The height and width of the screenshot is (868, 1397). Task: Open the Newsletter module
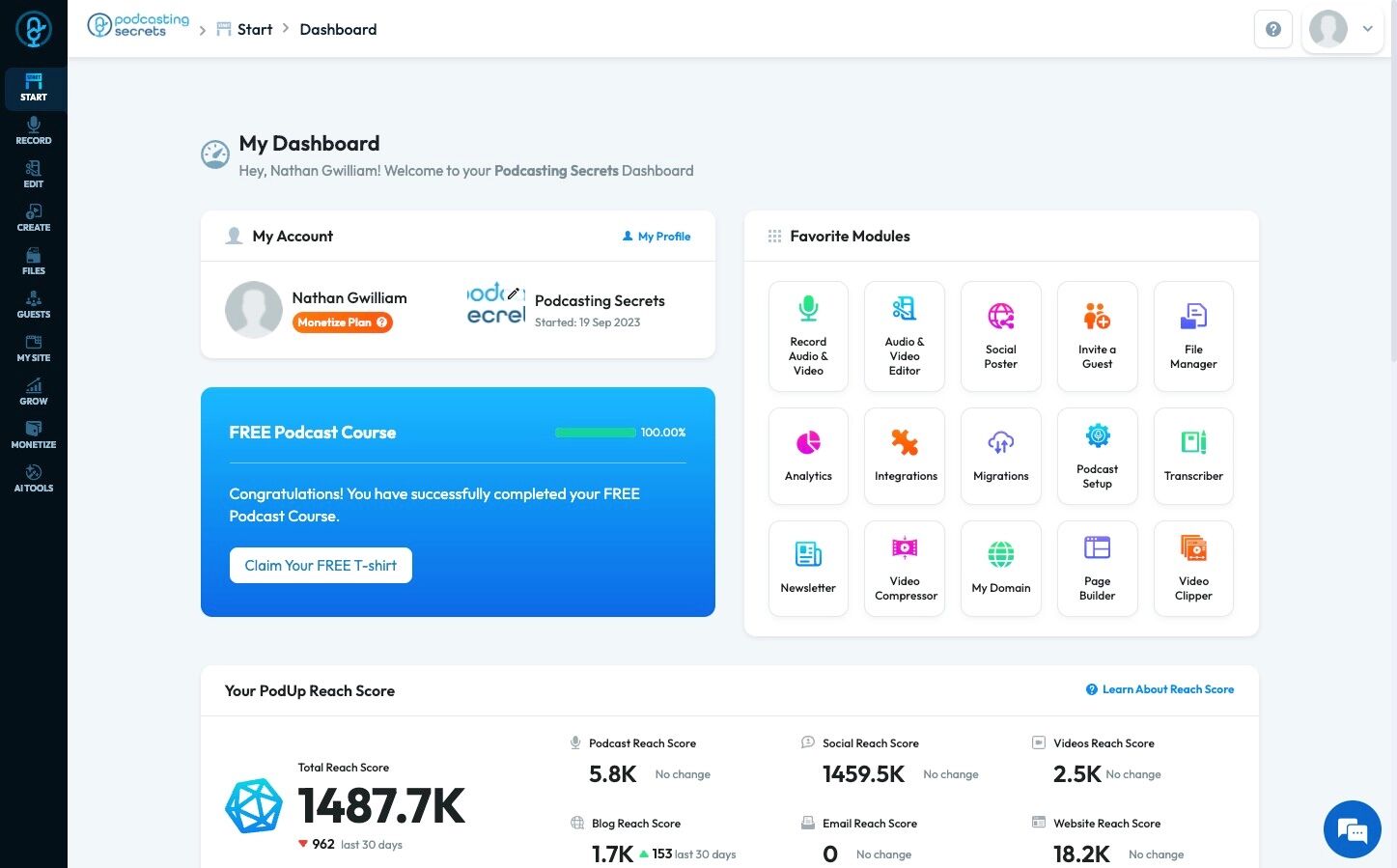coord(808,569)
